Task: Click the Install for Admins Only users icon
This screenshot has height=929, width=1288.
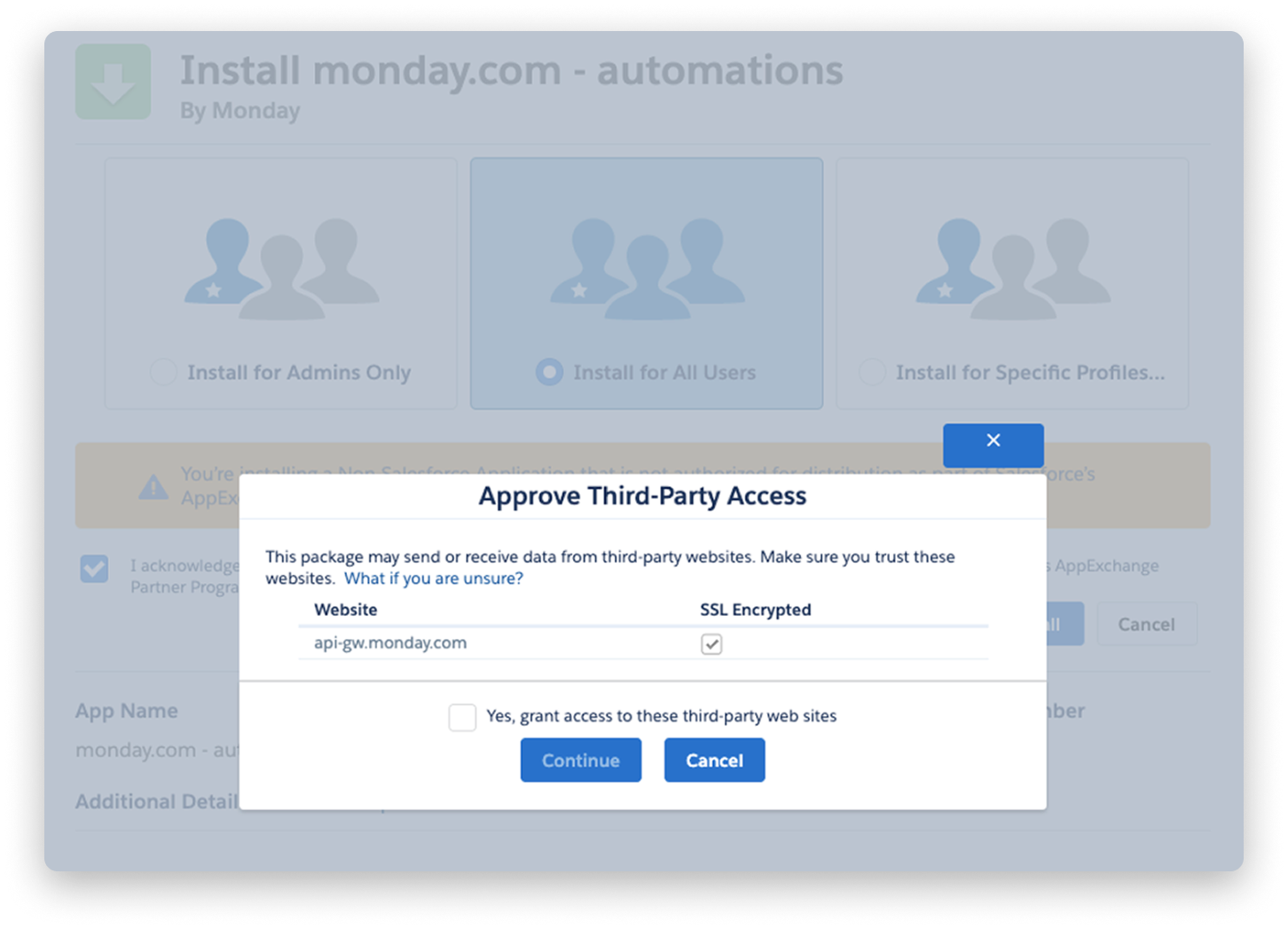Action: pos(280,268)
